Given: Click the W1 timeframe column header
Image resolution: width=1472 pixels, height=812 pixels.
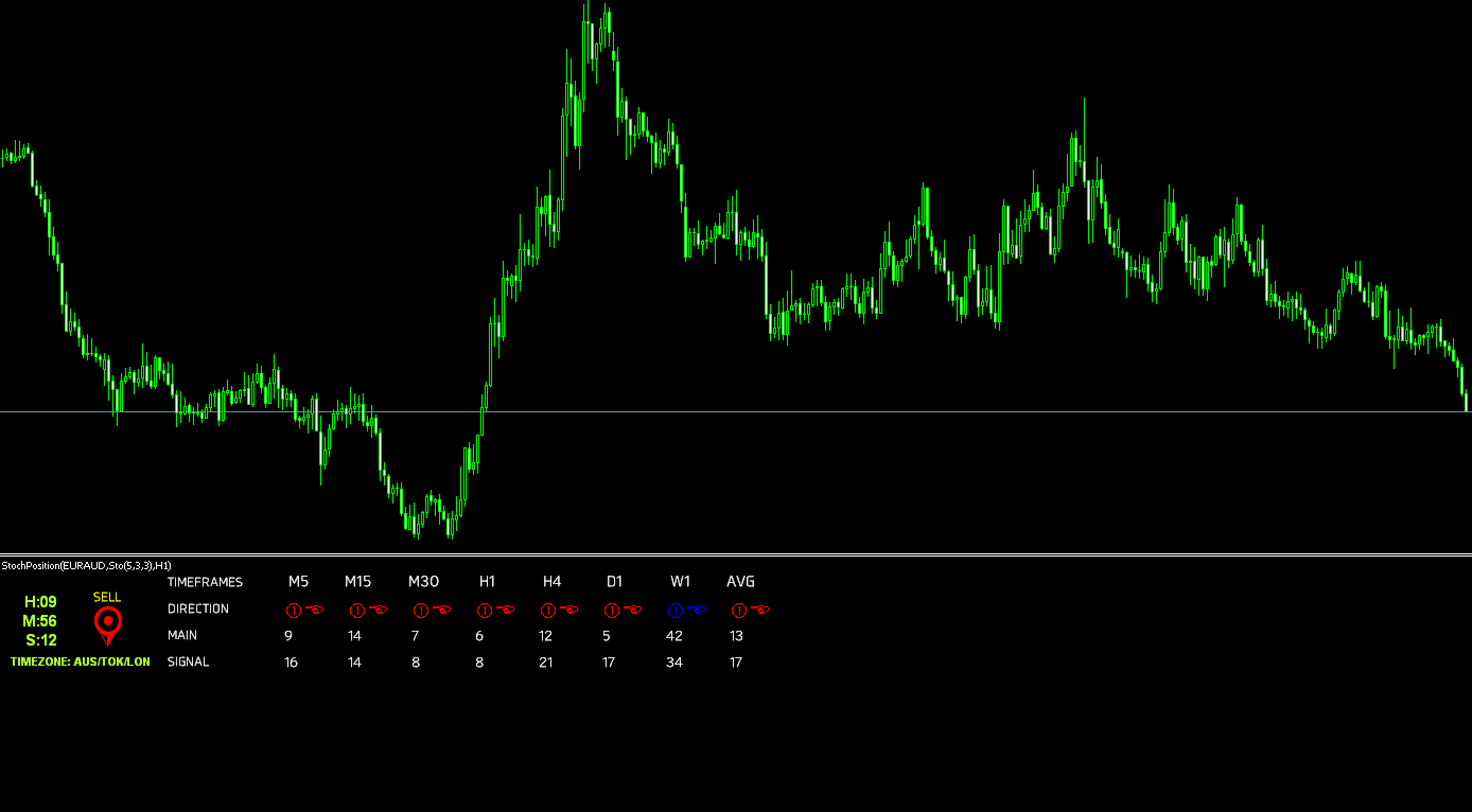Looking at the screenshot, I should (x=680, y=581).
